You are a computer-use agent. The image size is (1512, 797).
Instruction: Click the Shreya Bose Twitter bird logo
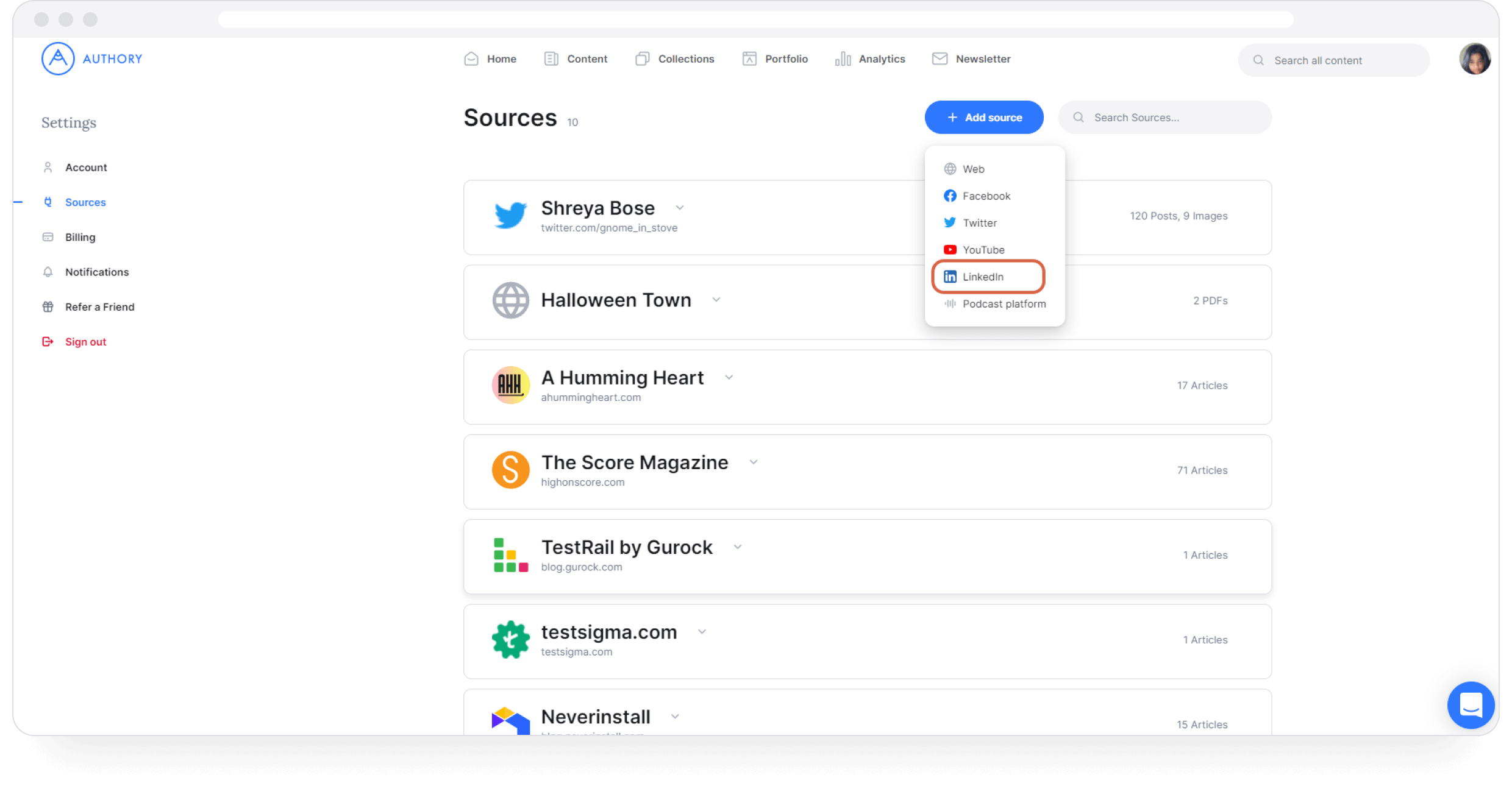coord(510,215)
